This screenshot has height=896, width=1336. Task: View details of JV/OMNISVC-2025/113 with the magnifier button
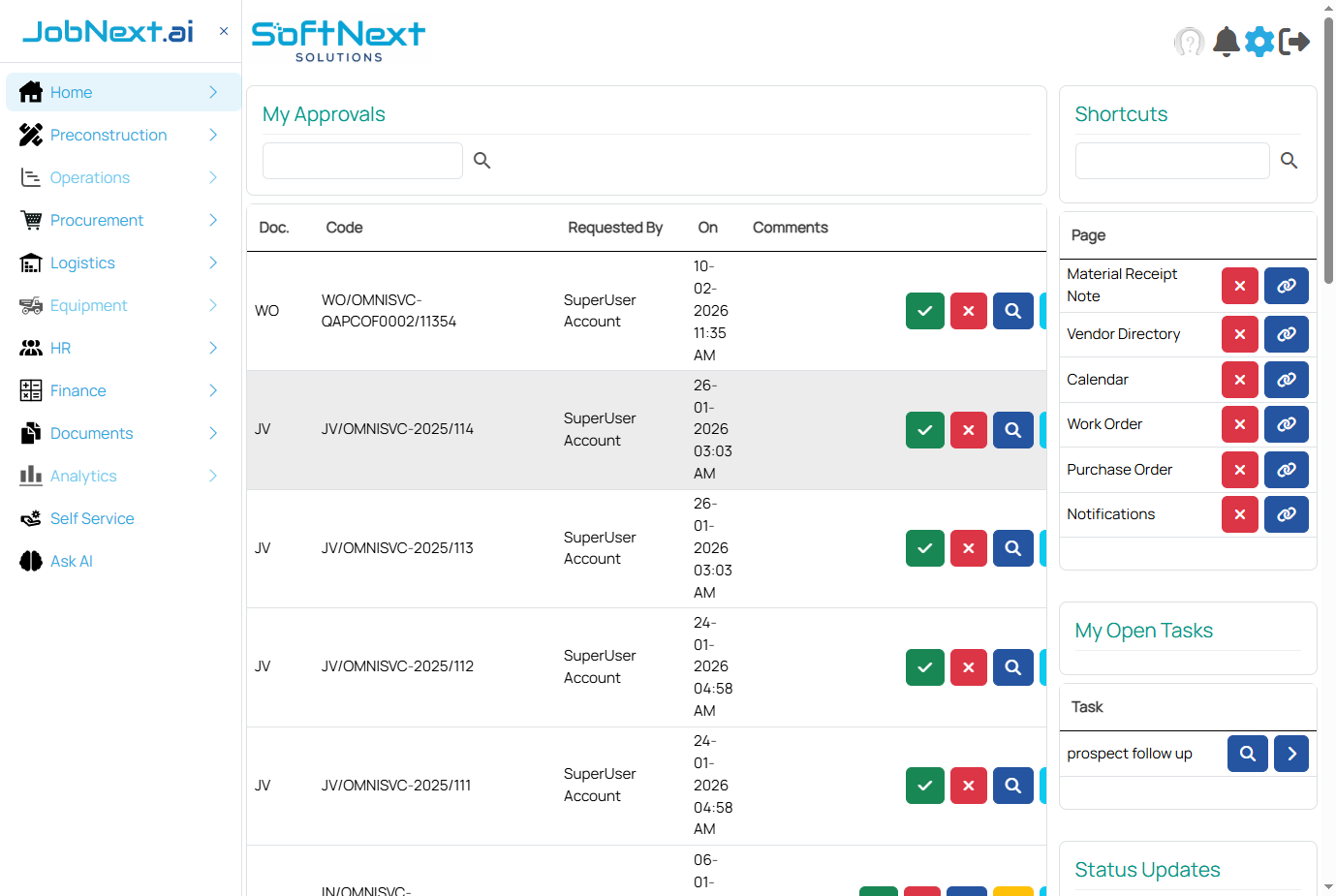[1012, 548]
